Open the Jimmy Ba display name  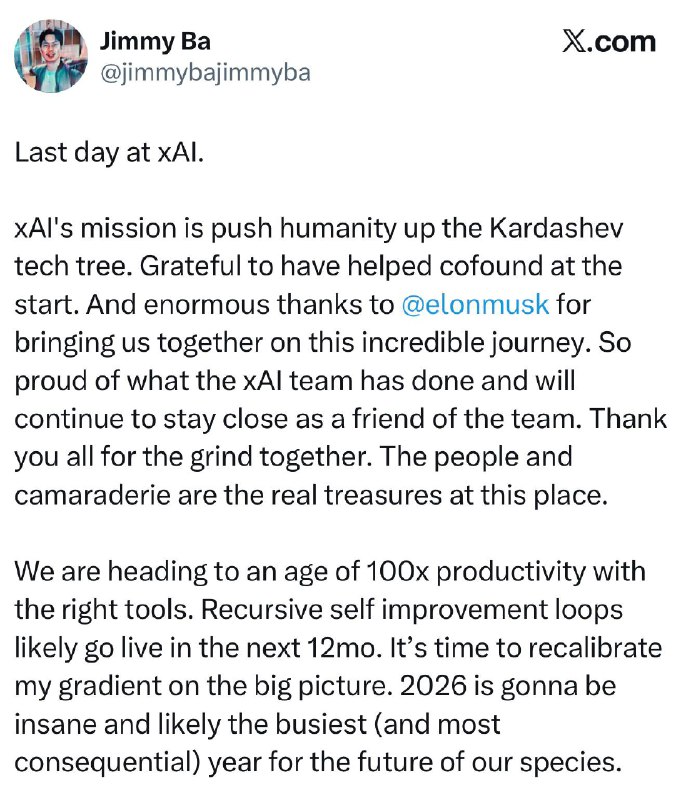tap(155, 41)
